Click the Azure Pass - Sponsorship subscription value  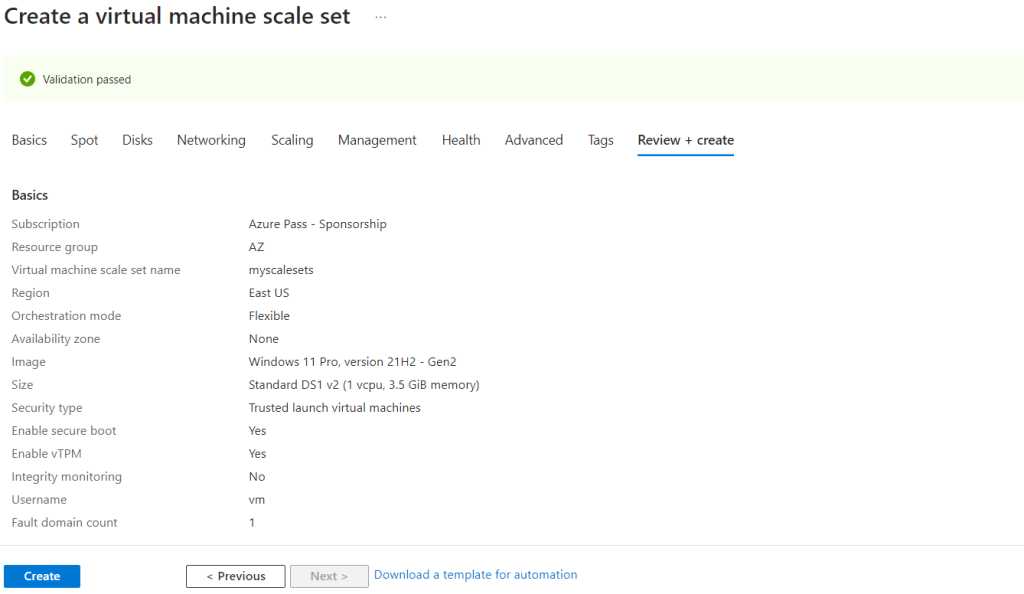[x=317, y=224]
